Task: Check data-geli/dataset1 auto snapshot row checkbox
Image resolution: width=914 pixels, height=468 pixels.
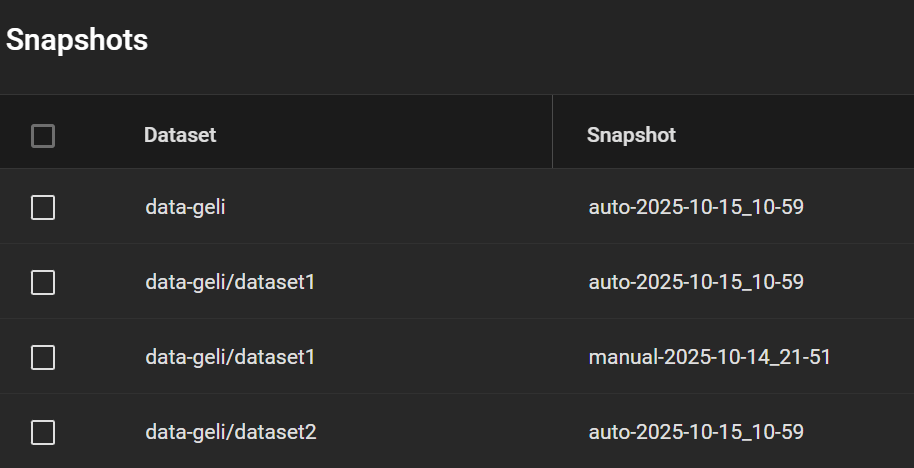Action: point(43,283)
